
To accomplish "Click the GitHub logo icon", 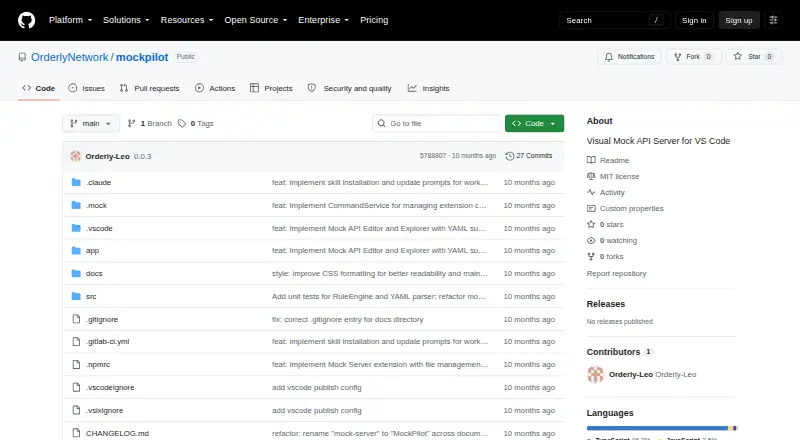I will point(27,20).
